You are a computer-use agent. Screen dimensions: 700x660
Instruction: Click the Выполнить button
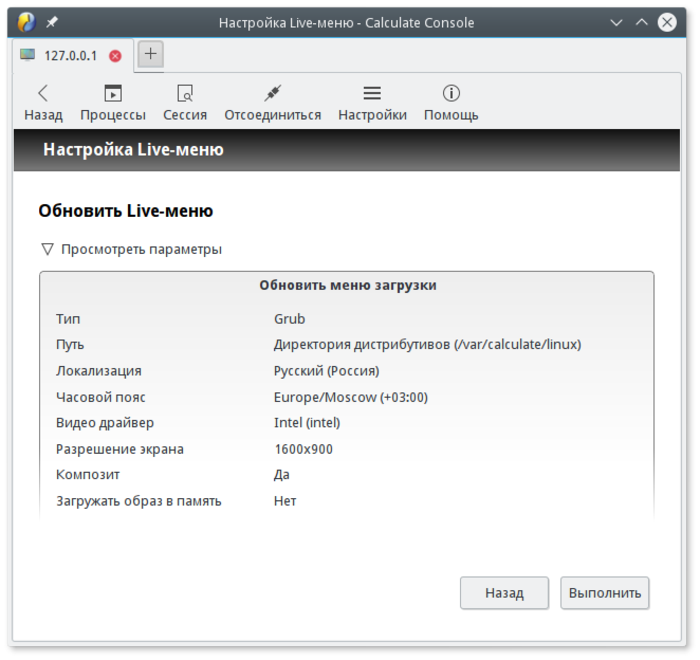[x=604, y=593]
